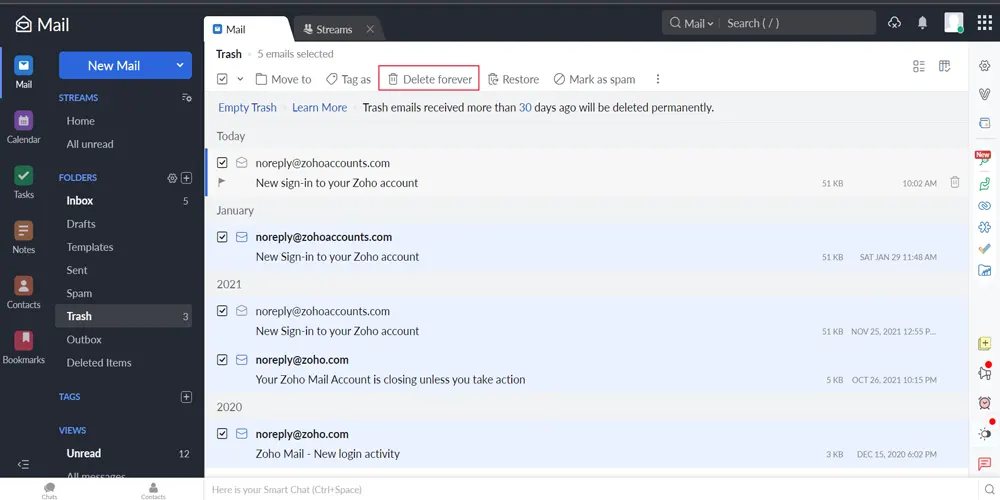1000x500 pixels.
Task: Open the Notes module
Action: click(x=24, y=237)
